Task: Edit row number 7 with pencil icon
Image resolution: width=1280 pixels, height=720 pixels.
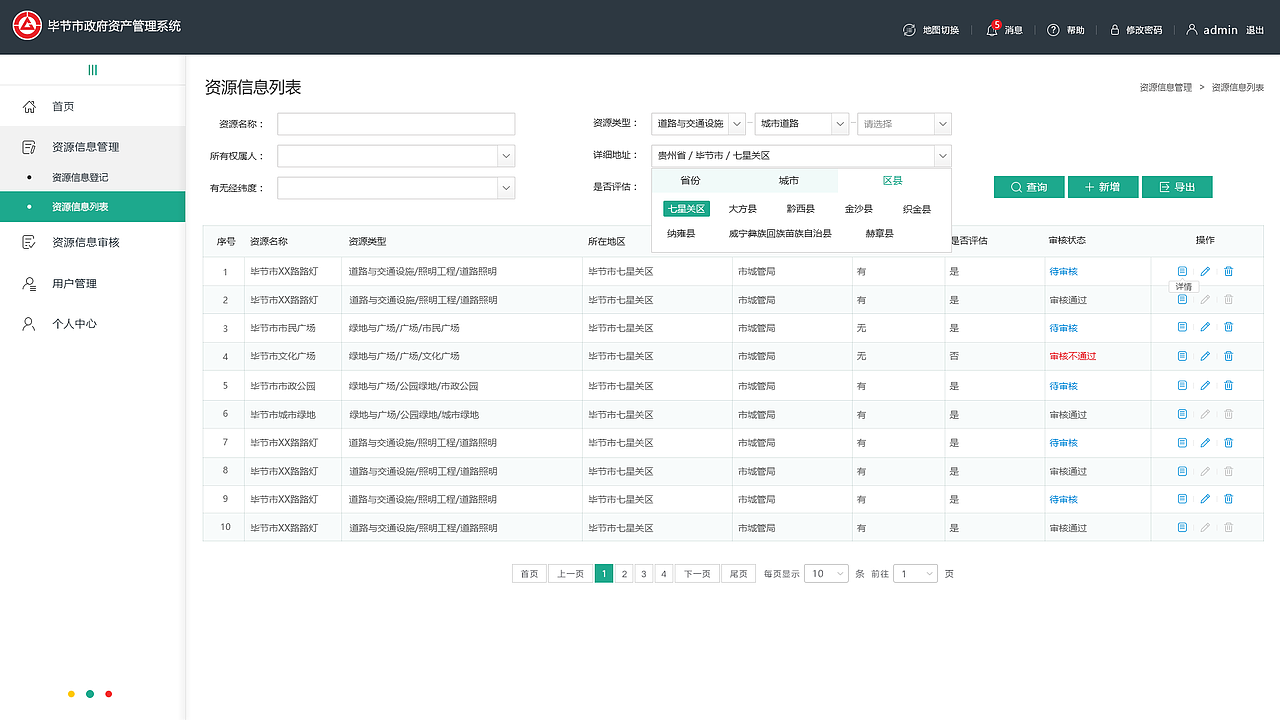Action: pos(1205,442)
